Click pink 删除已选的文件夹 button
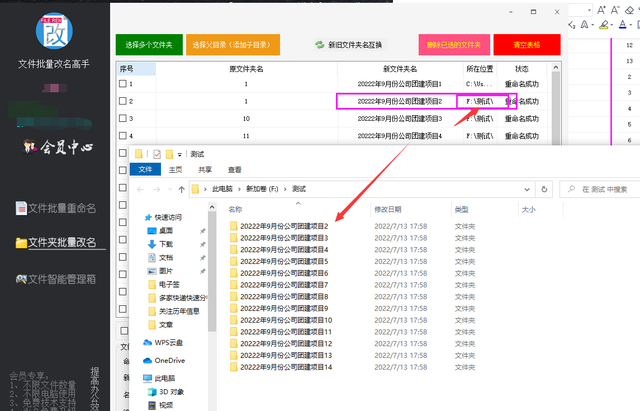This screenshot has height=411, width=640. point(454,44)
